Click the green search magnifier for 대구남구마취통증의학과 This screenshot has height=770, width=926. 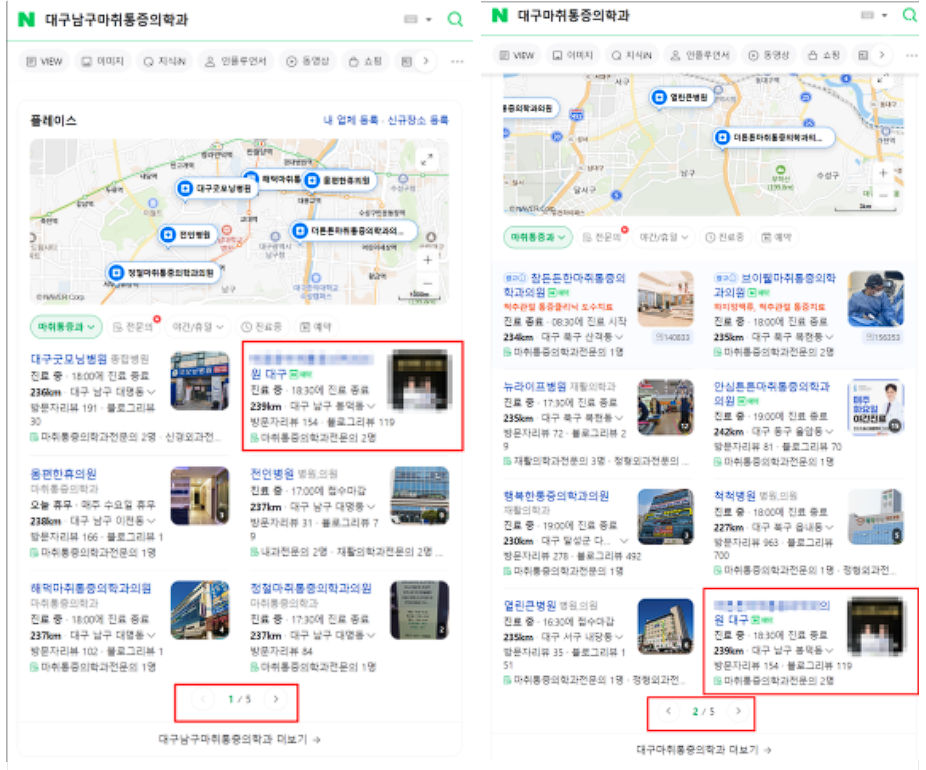[455, 19]
